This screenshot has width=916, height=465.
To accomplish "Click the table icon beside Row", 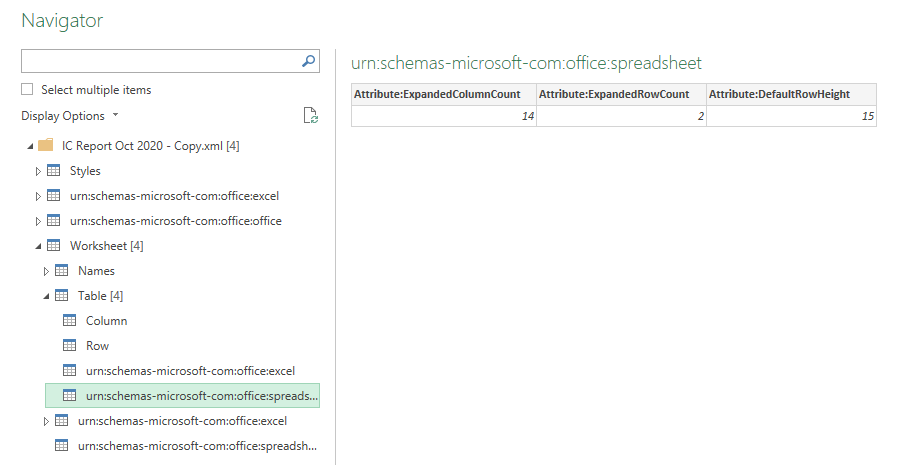I will [x=70, y=346].
